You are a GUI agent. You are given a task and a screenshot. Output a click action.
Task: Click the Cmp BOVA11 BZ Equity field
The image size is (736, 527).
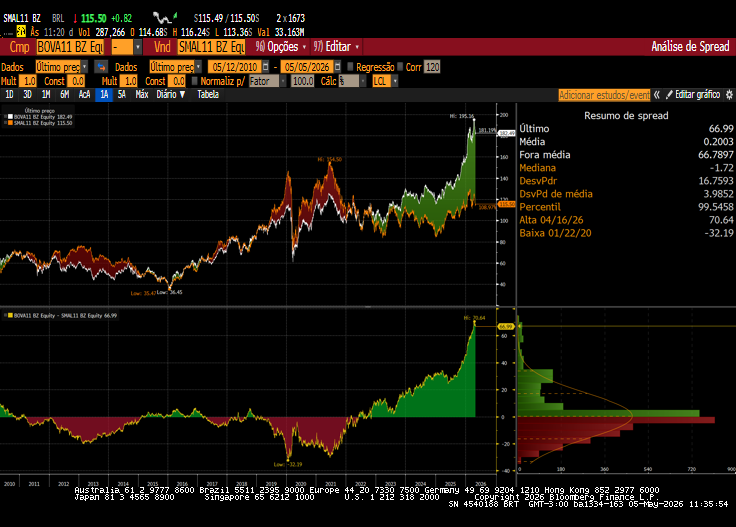pos(70,47)
